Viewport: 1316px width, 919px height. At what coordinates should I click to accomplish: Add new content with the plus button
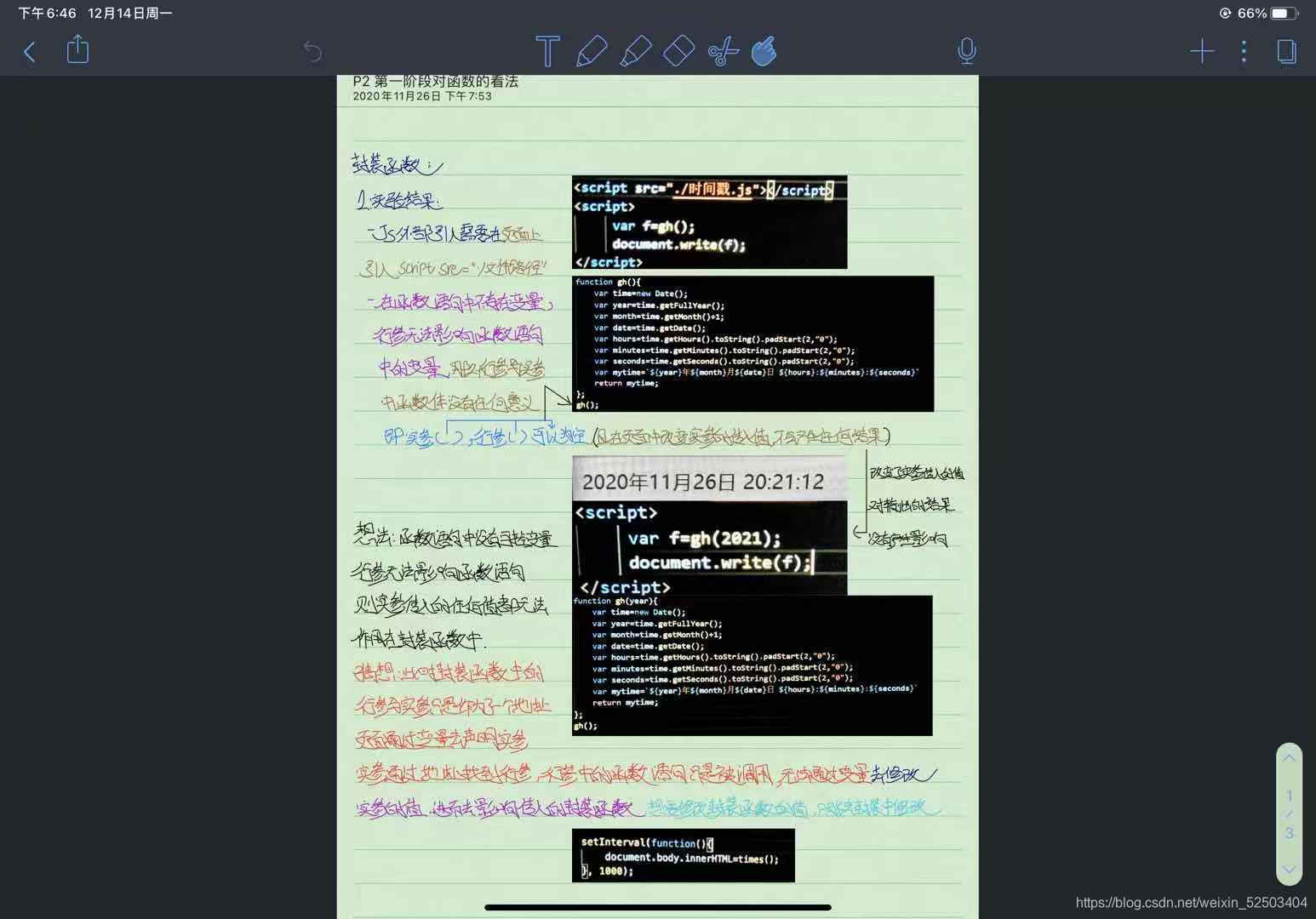(x=1202, y=51)
